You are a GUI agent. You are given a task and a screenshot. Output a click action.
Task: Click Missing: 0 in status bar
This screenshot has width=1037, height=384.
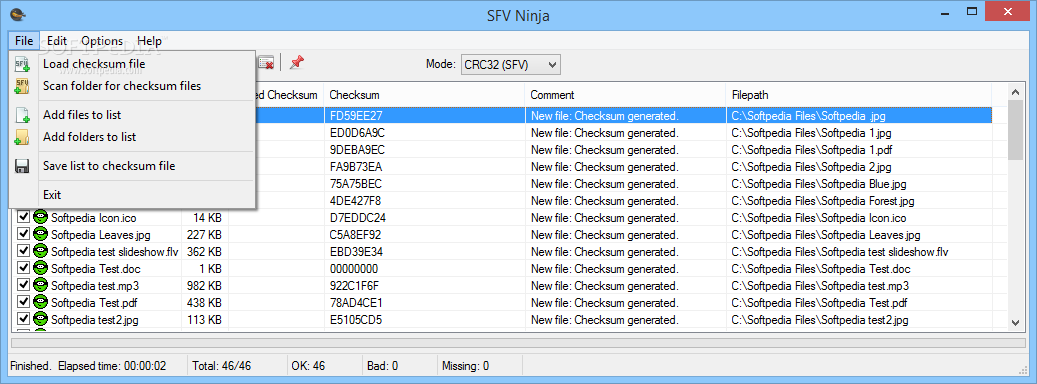pos(466,365)
